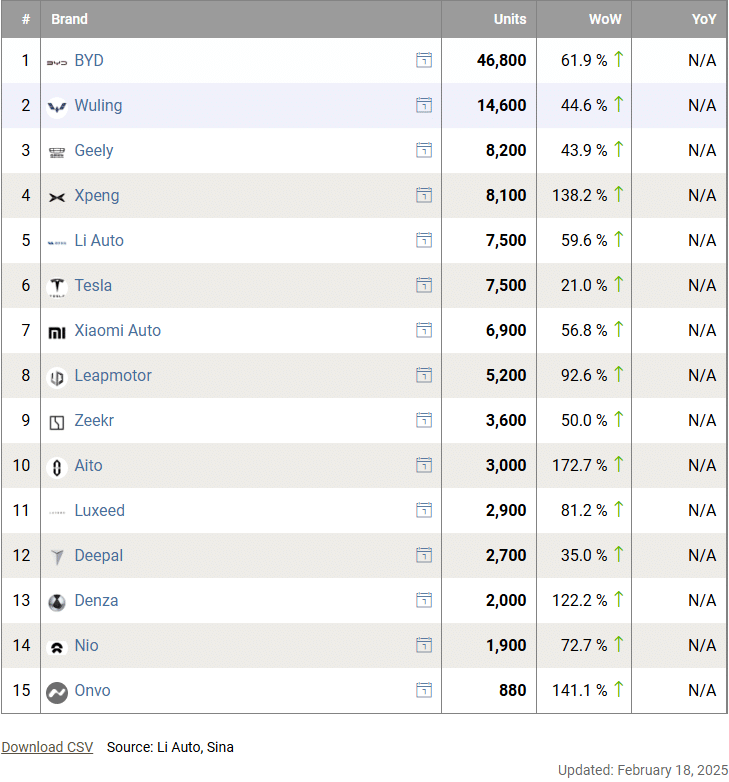Open the calendar icon in Geely row
The image size is (729, 782).
tap(424, 151)
